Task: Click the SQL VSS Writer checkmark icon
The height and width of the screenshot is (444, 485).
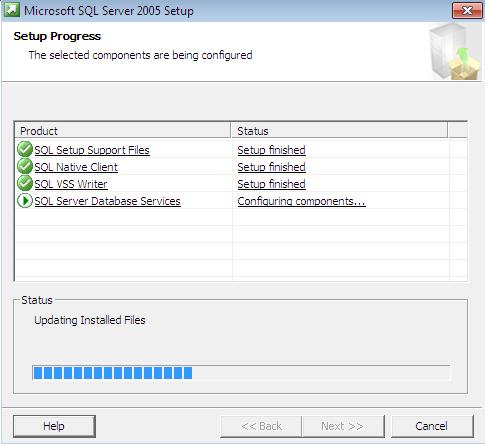Action: 25,183
